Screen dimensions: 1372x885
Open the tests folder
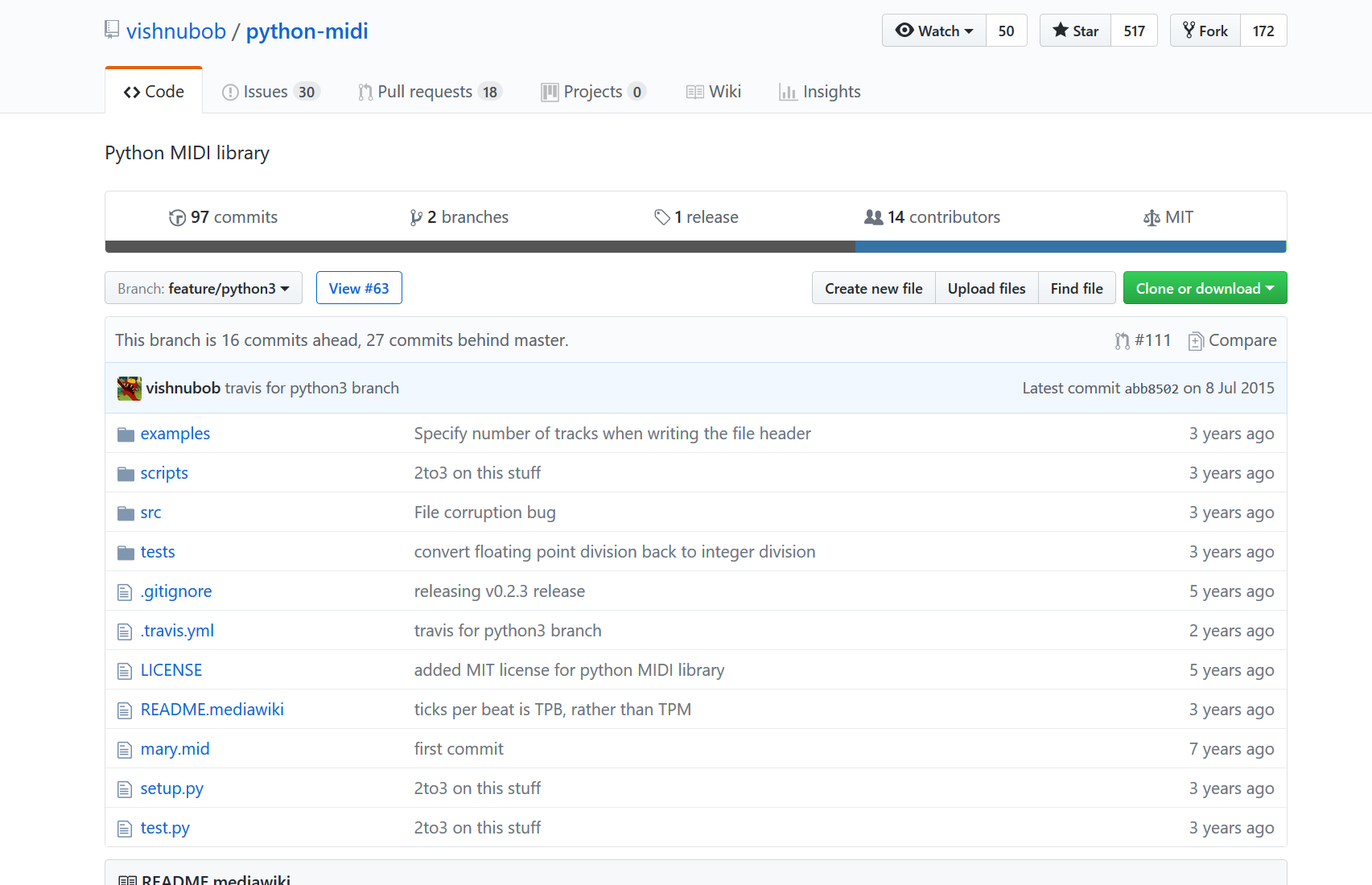coord(158,552)
